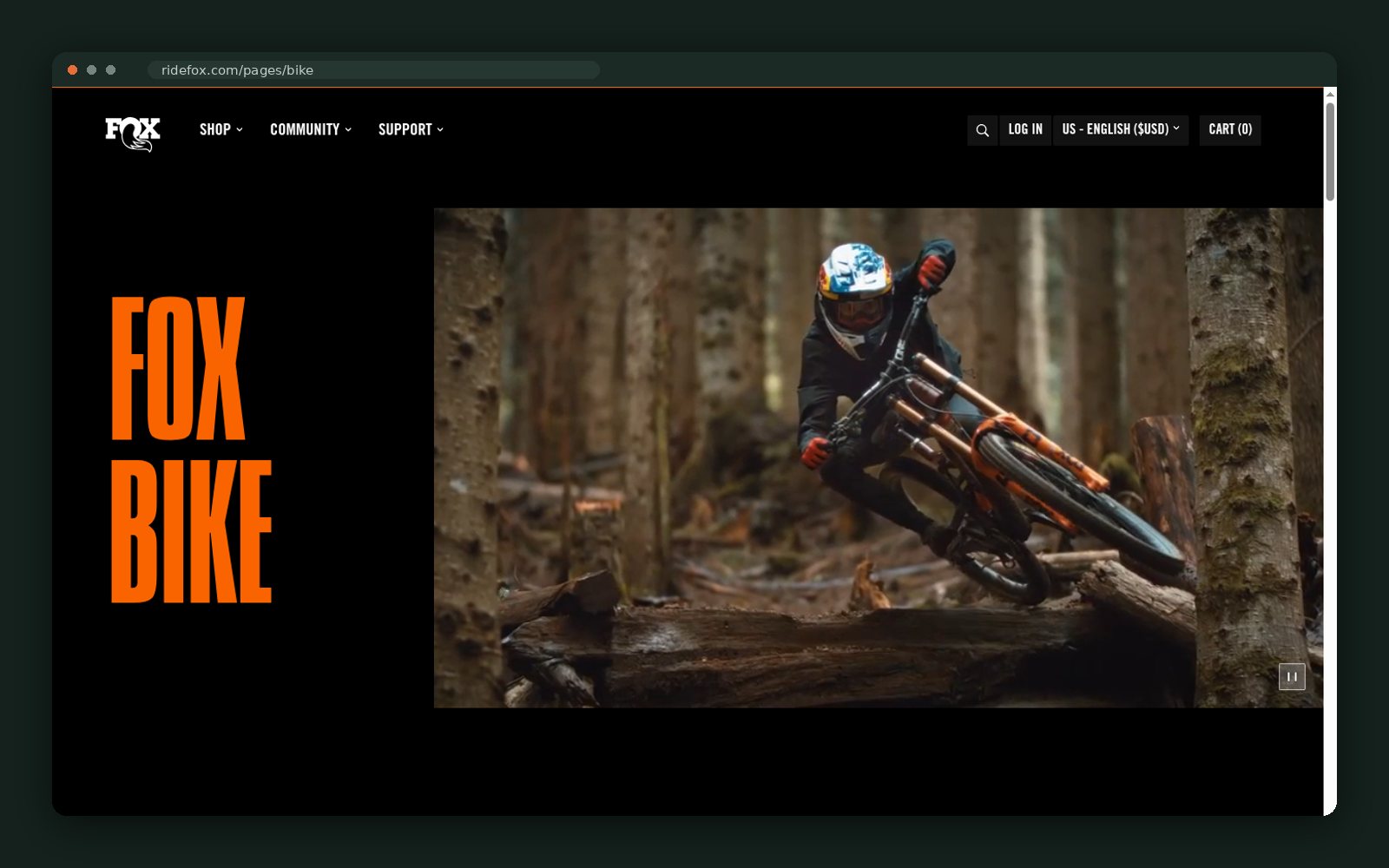This screenshot has height=868, width=1389.
Task: Open the US - English ($USD) region selector
Action: click(x=1121, y=130)
